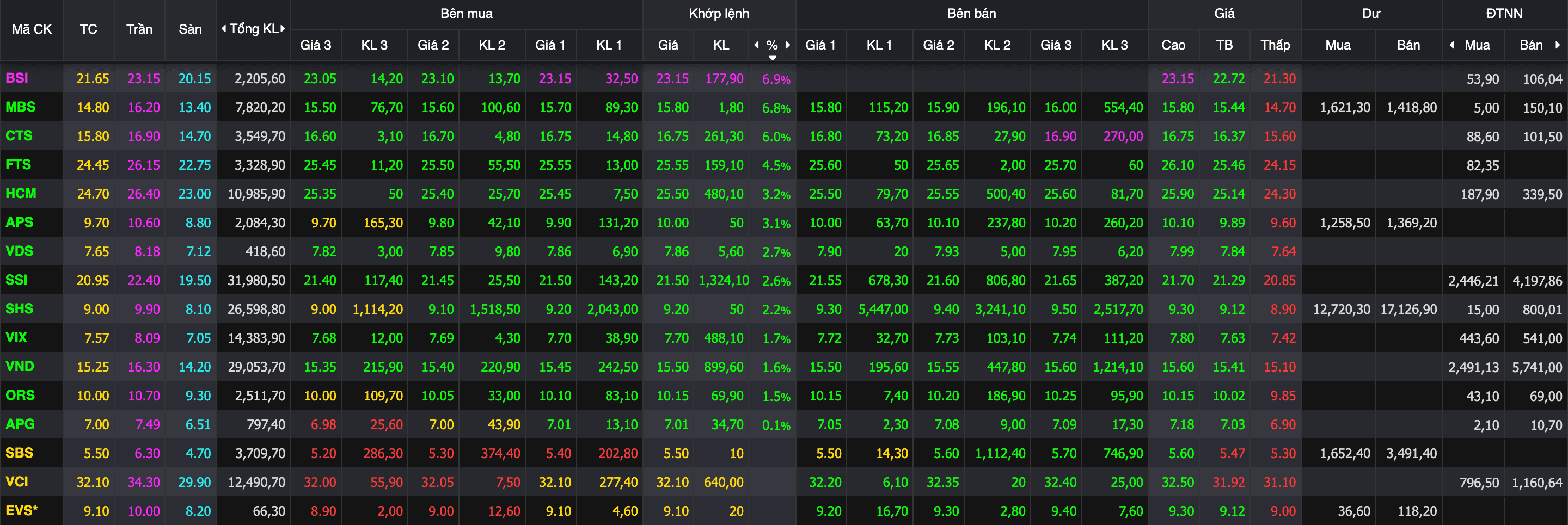
Task: Click VND foreign sell value 5,741,00
Action: coord(1537,367)
